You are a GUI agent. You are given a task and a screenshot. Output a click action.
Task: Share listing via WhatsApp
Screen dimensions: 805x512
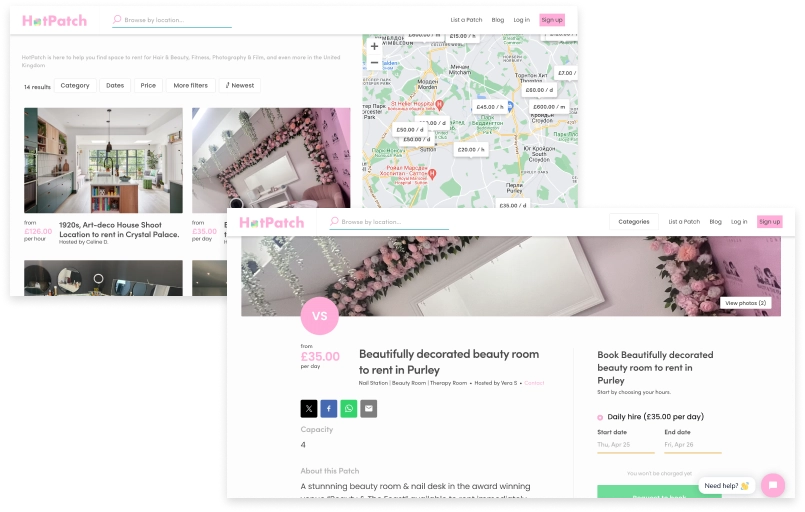(349, 409)
